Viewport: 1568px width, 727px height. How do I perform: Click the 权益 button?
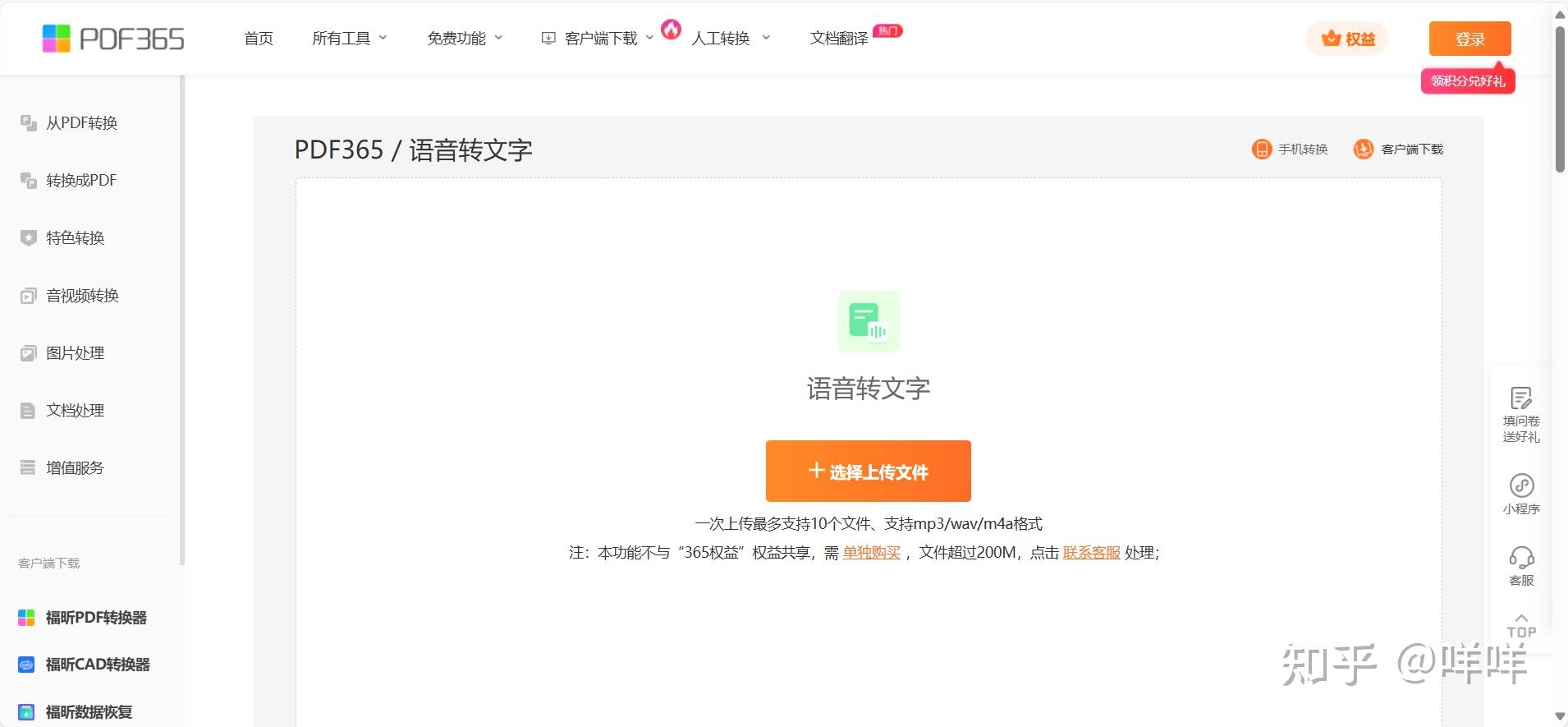1347,39
